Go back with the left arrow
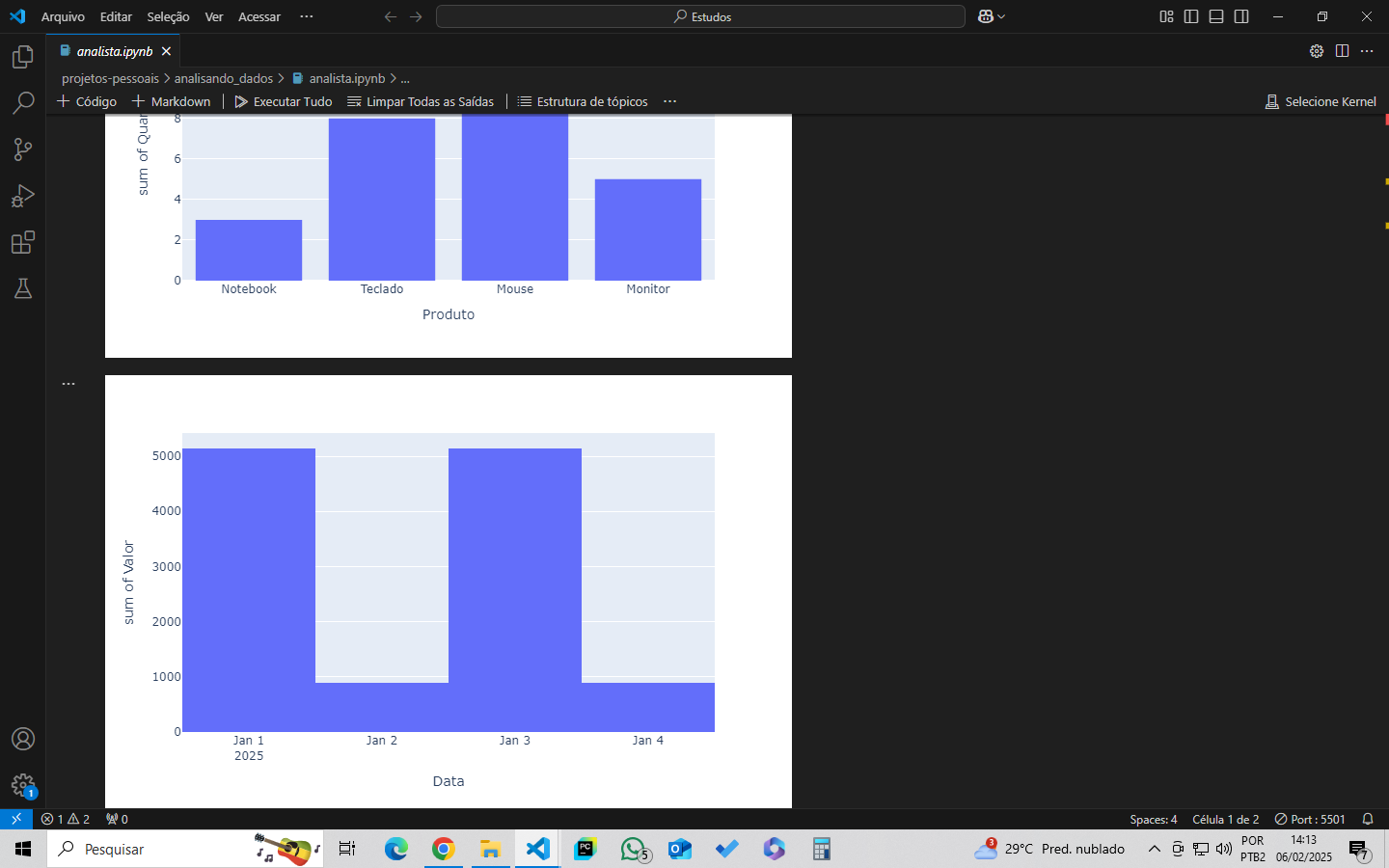Viewport: 1389px width, 868px height. (391, 16)
